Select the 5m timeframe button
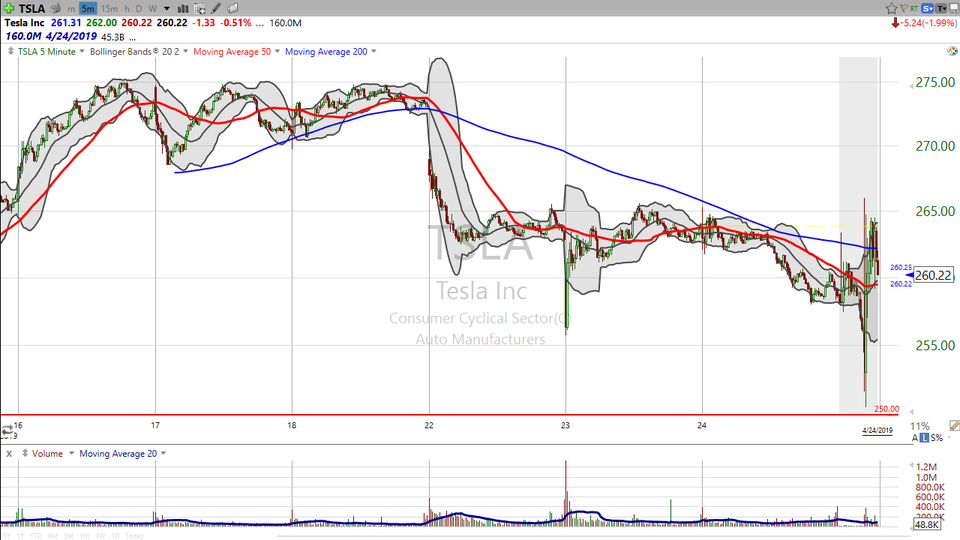Screen dimensions: 960x540 click(88, 9)
